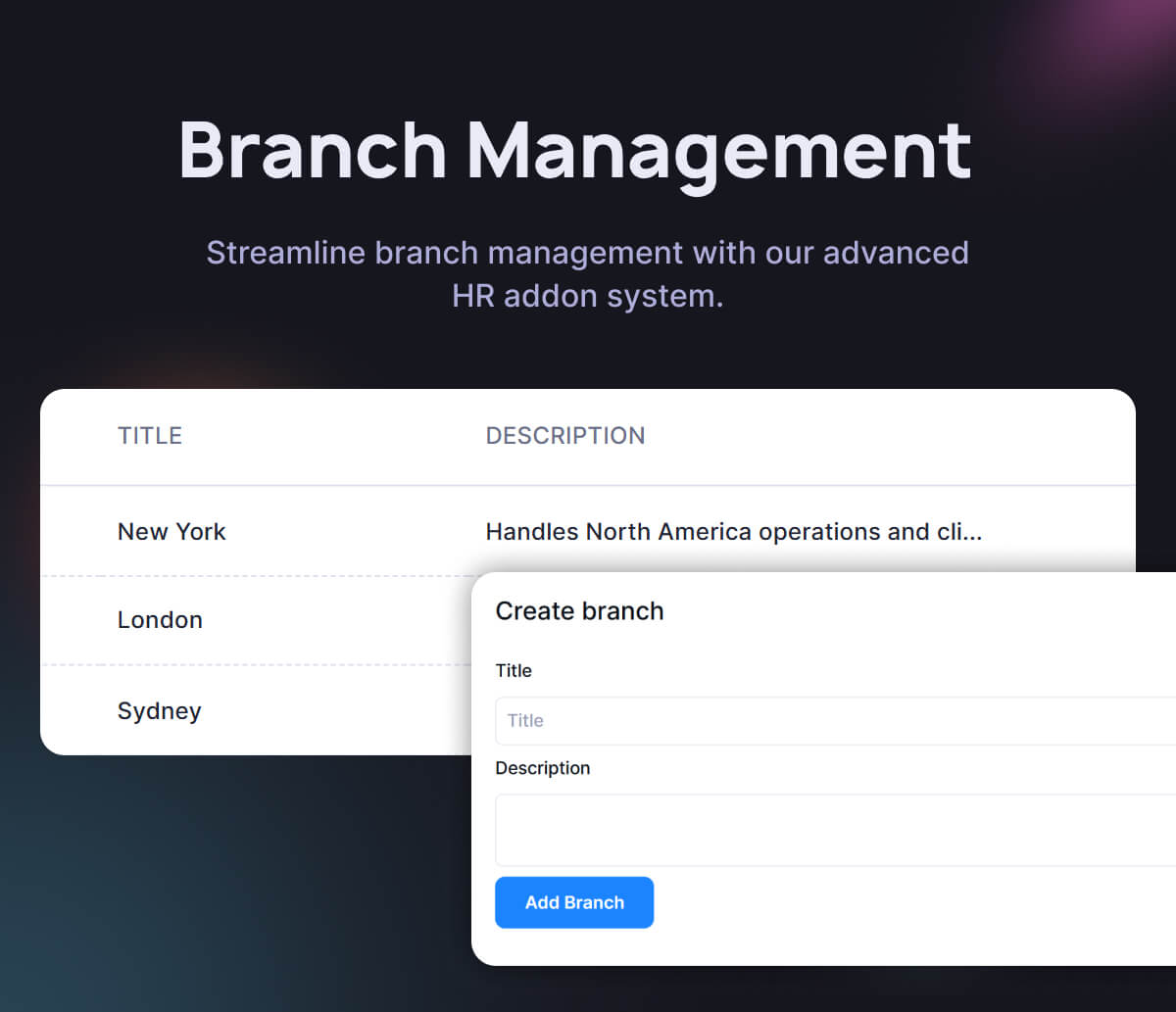Click the Create branch dialog heading
This screenshot has height=1012, width=1176.
pos(579,610)
